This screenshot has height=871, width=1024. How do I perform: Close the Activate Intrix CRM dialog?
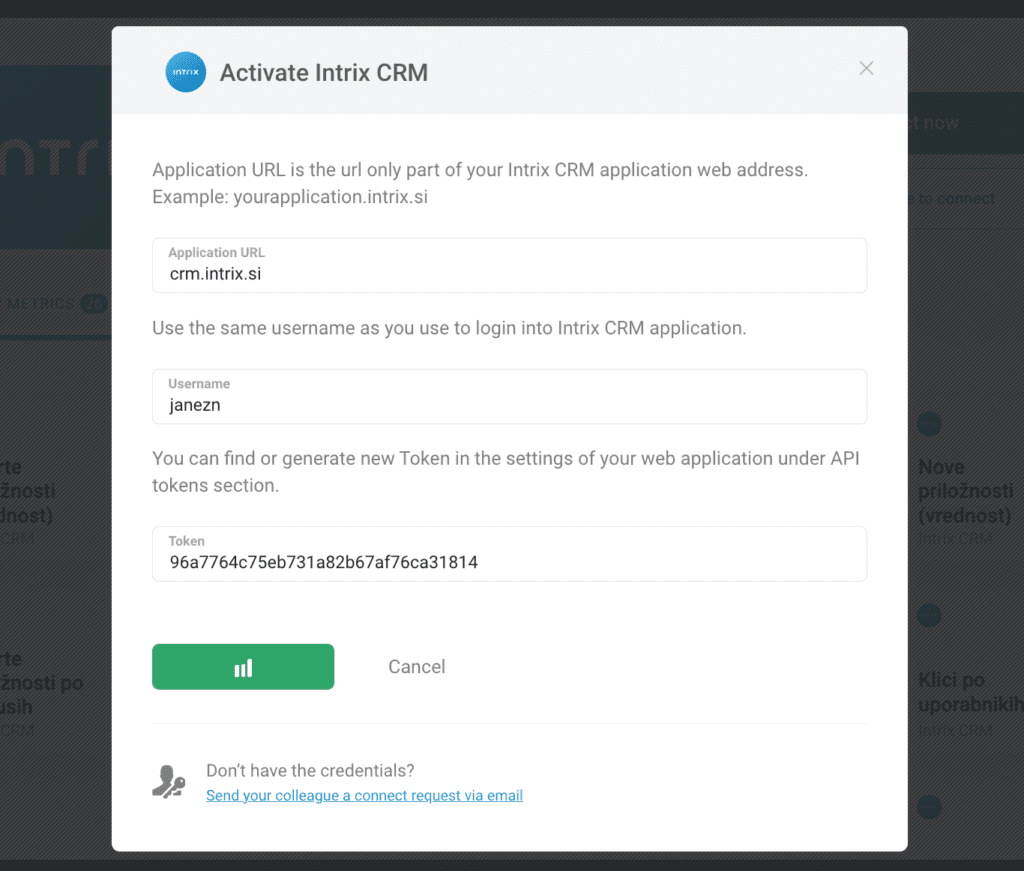click(x=866, y=69)
